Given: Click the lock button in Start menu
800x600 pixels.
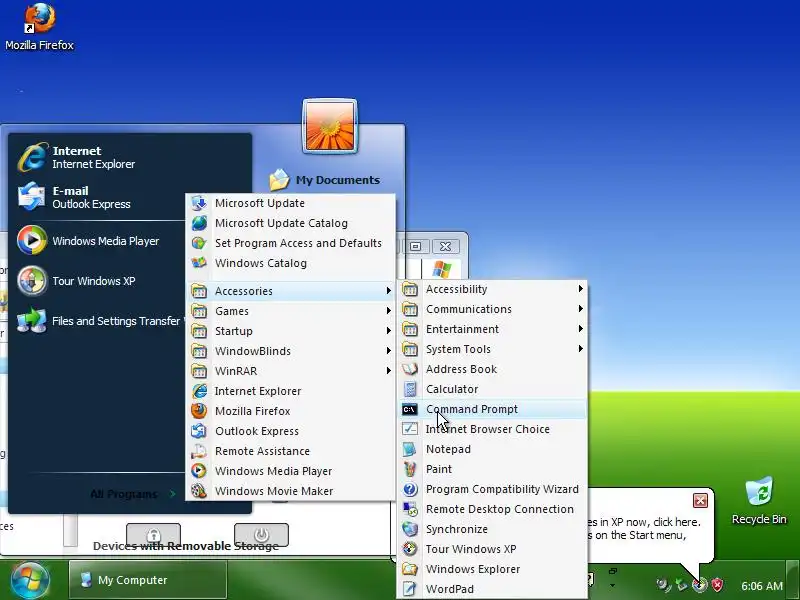Looking at the screenshot, I should [x=153, y=535].
